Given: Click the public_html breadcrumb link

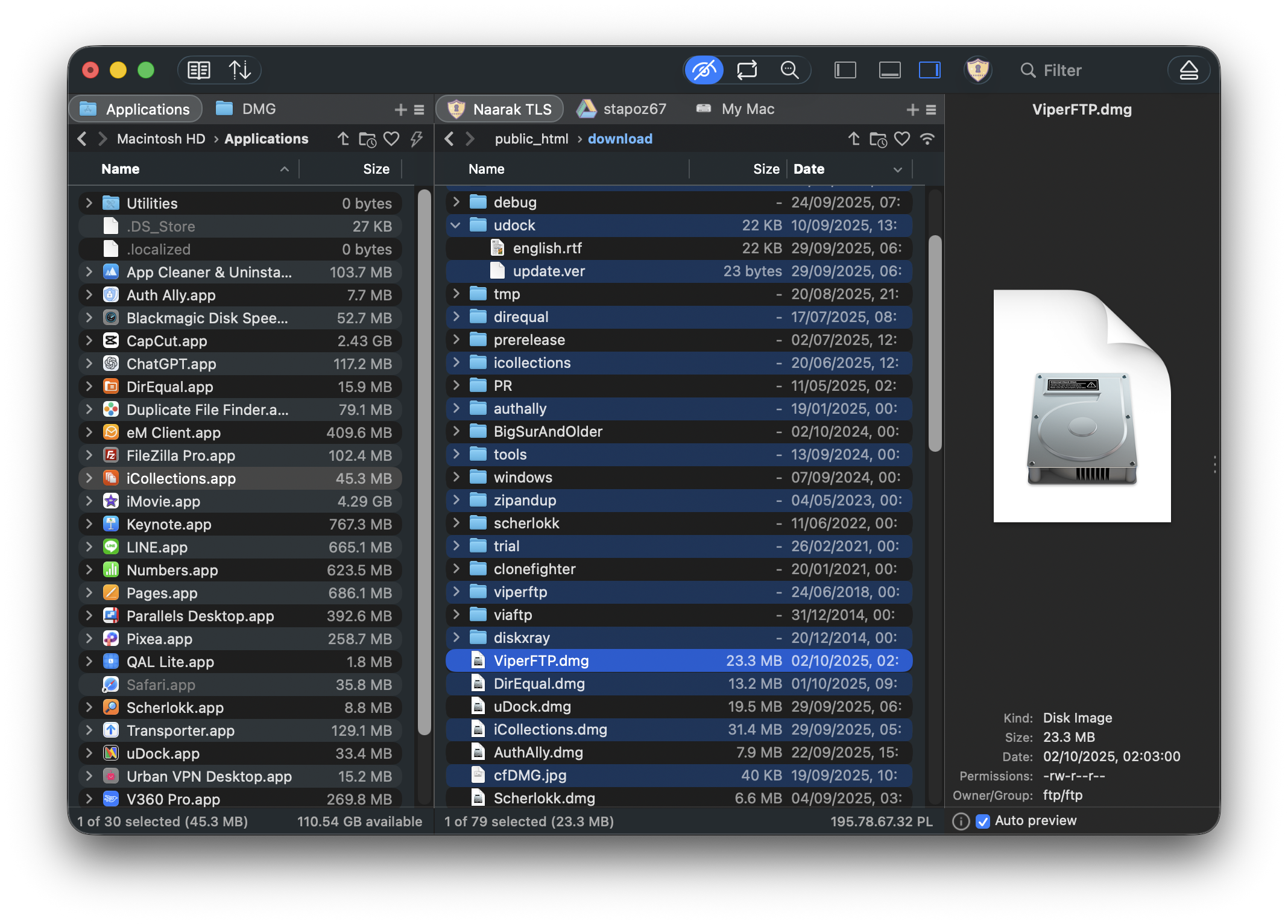Looking at the screenshot, I should coord(531,139).
